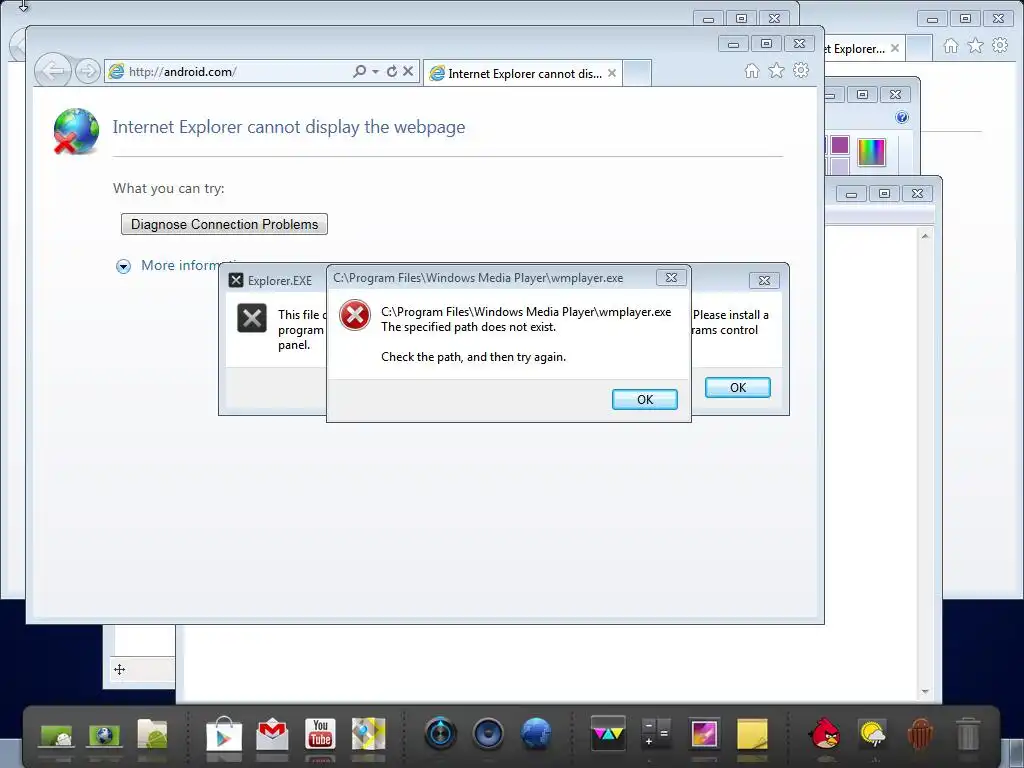Pick the light lavender color swatch

click(840, 166)
